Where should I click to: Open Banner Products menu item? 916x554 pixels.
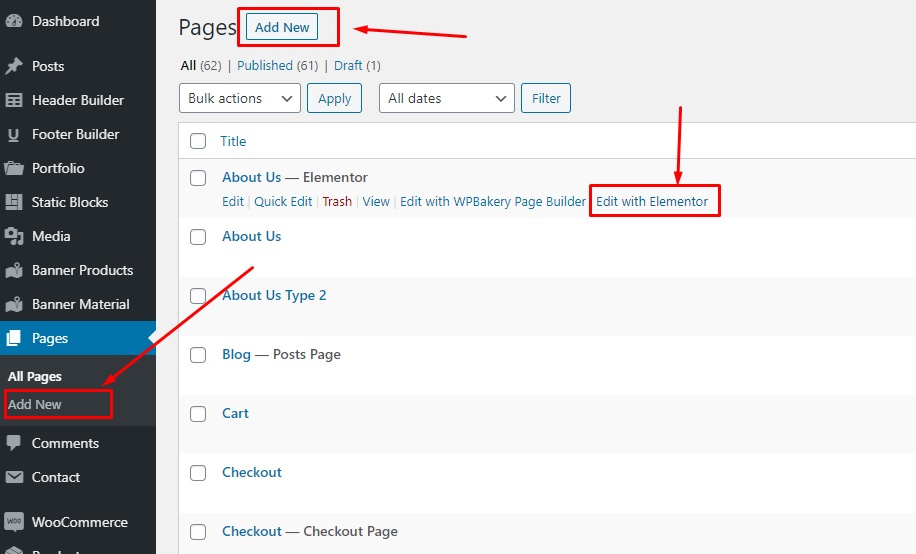coord(82,270)
